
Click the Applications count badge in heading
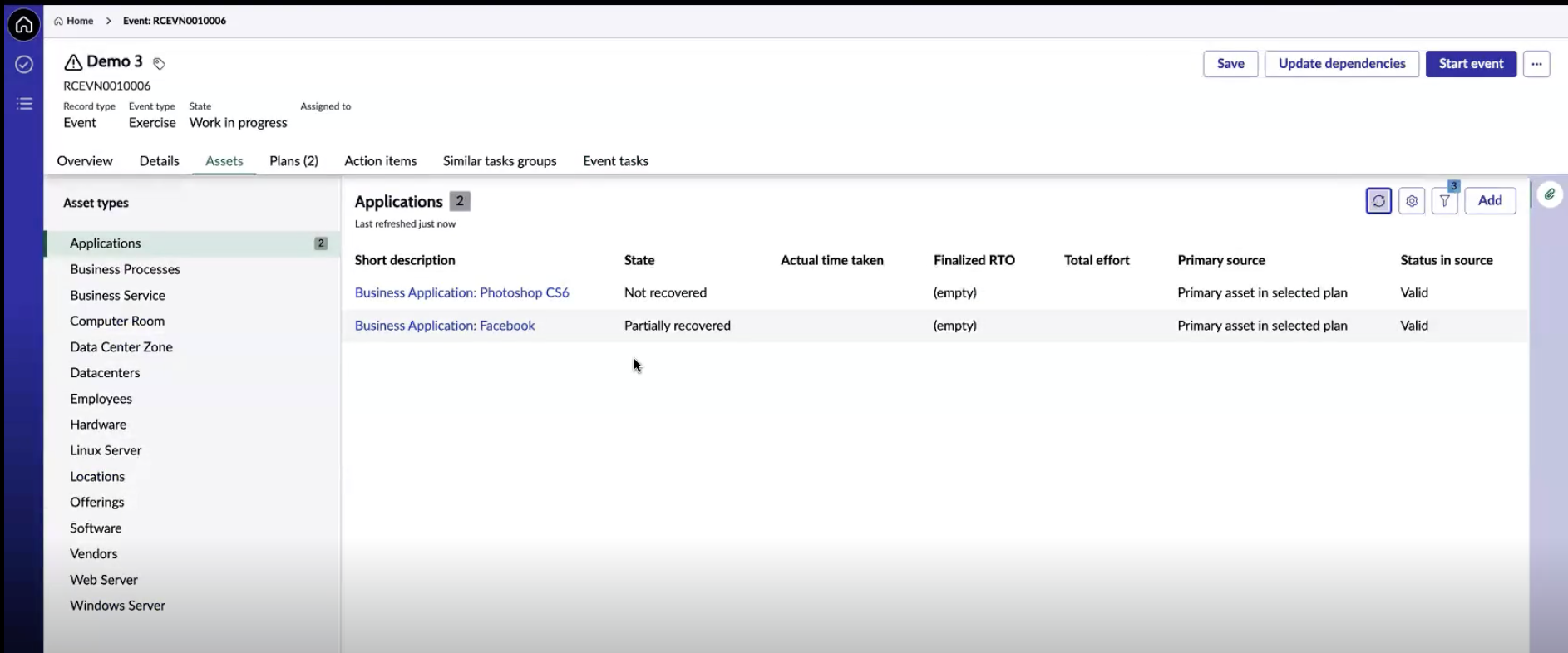pyautogui.click(x=460, y=201)
